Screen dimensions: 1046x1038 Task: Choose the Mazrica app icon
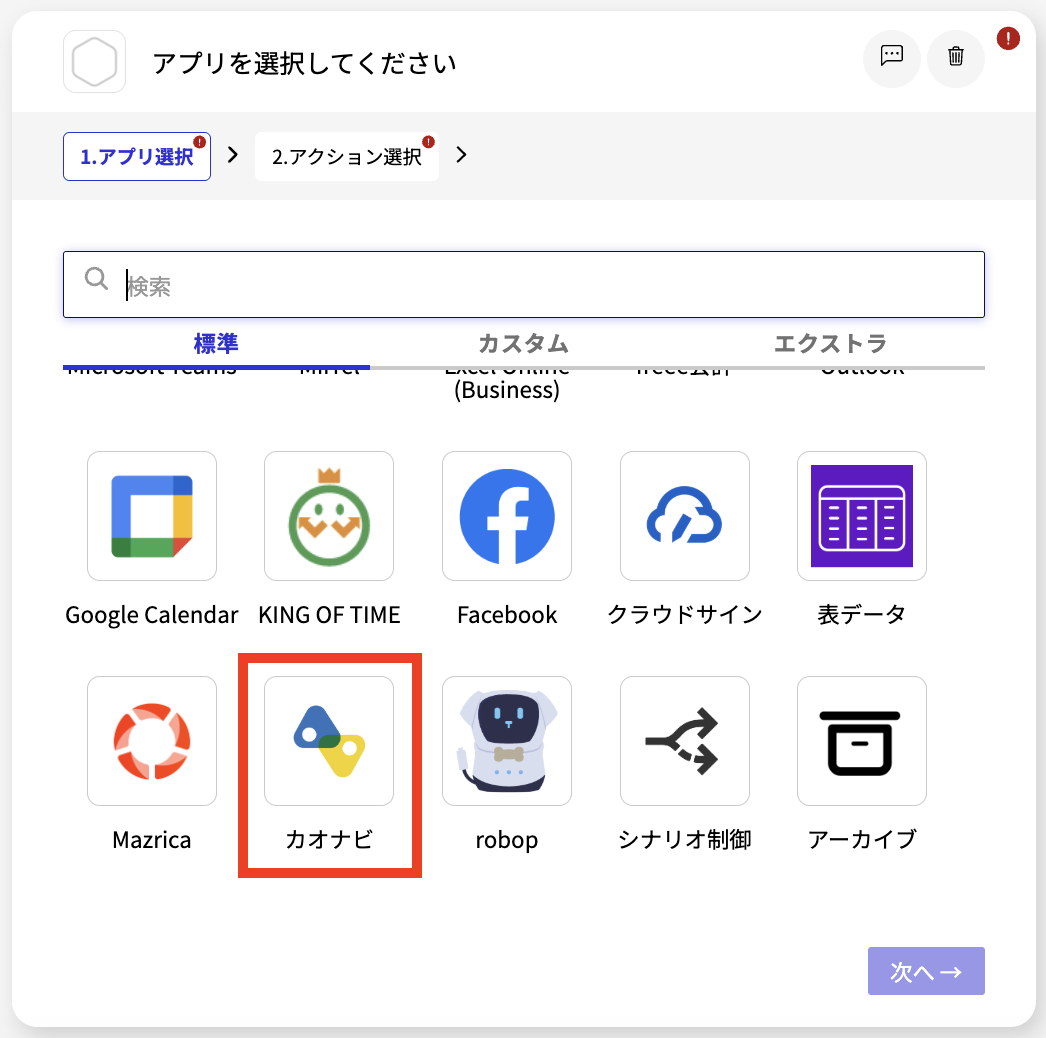tap(152, 741)
